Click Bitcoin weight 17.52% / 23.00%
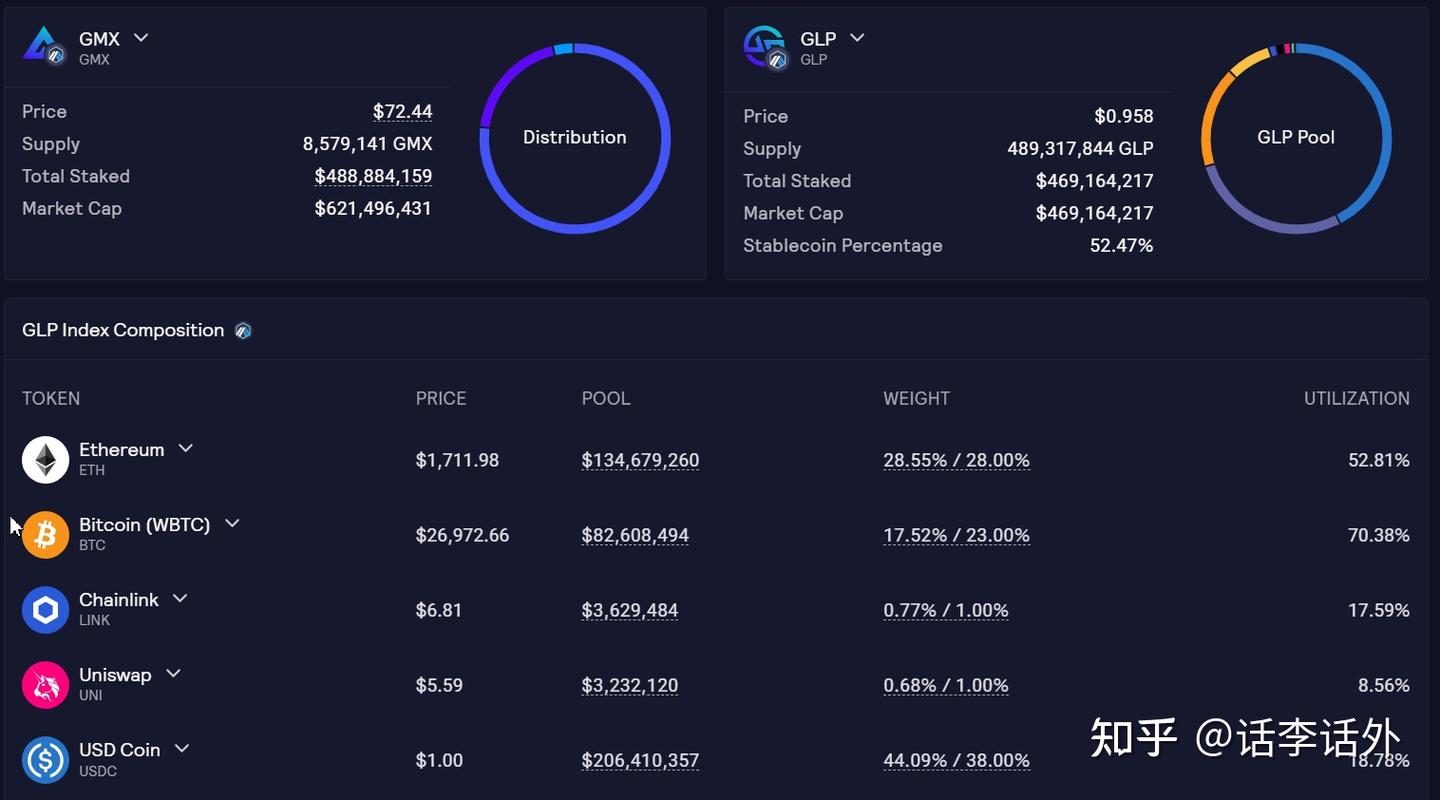 [x=956, y=535]
